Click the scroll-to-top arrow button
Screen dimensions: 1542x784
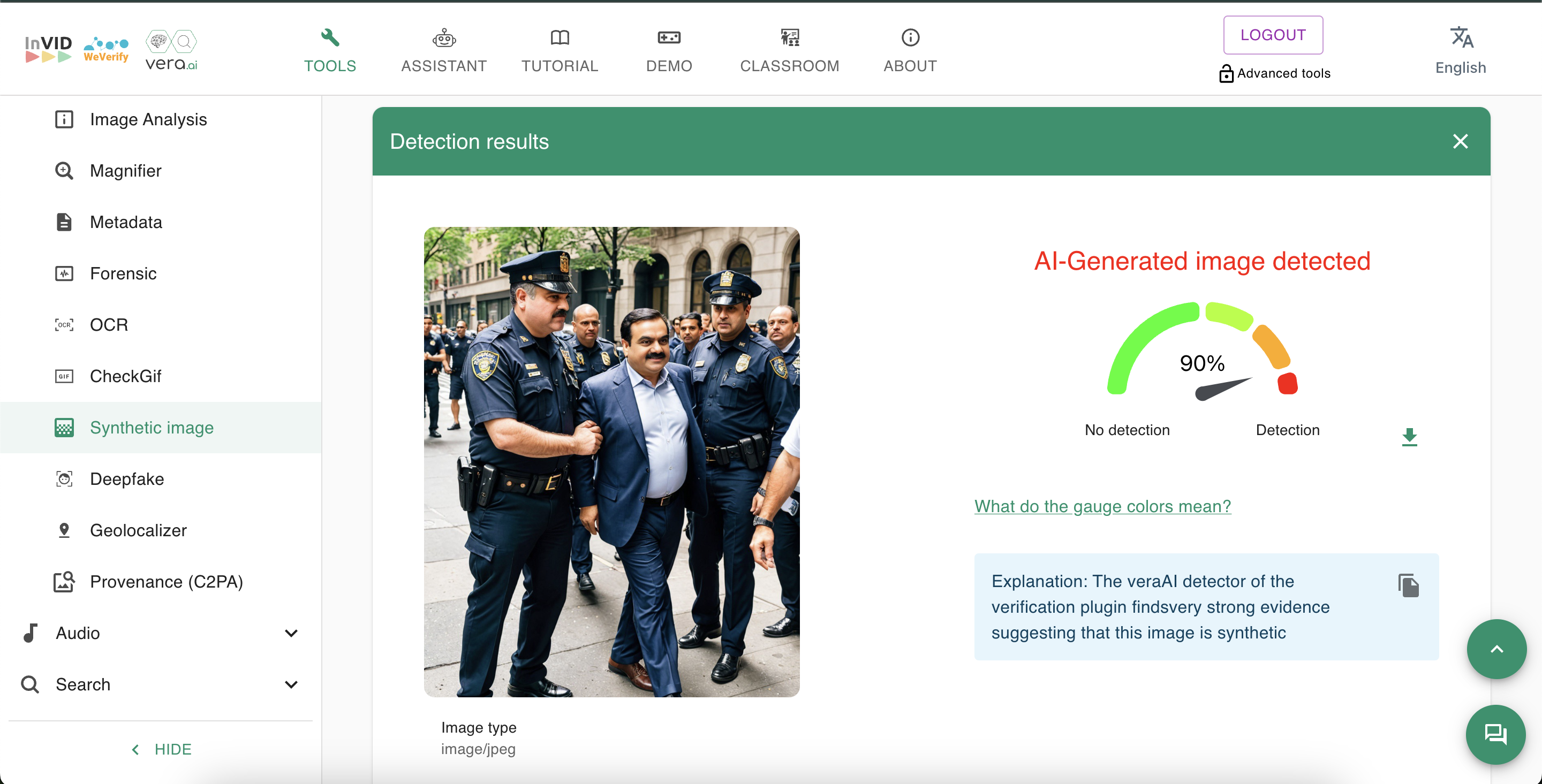pos(1496,649)
